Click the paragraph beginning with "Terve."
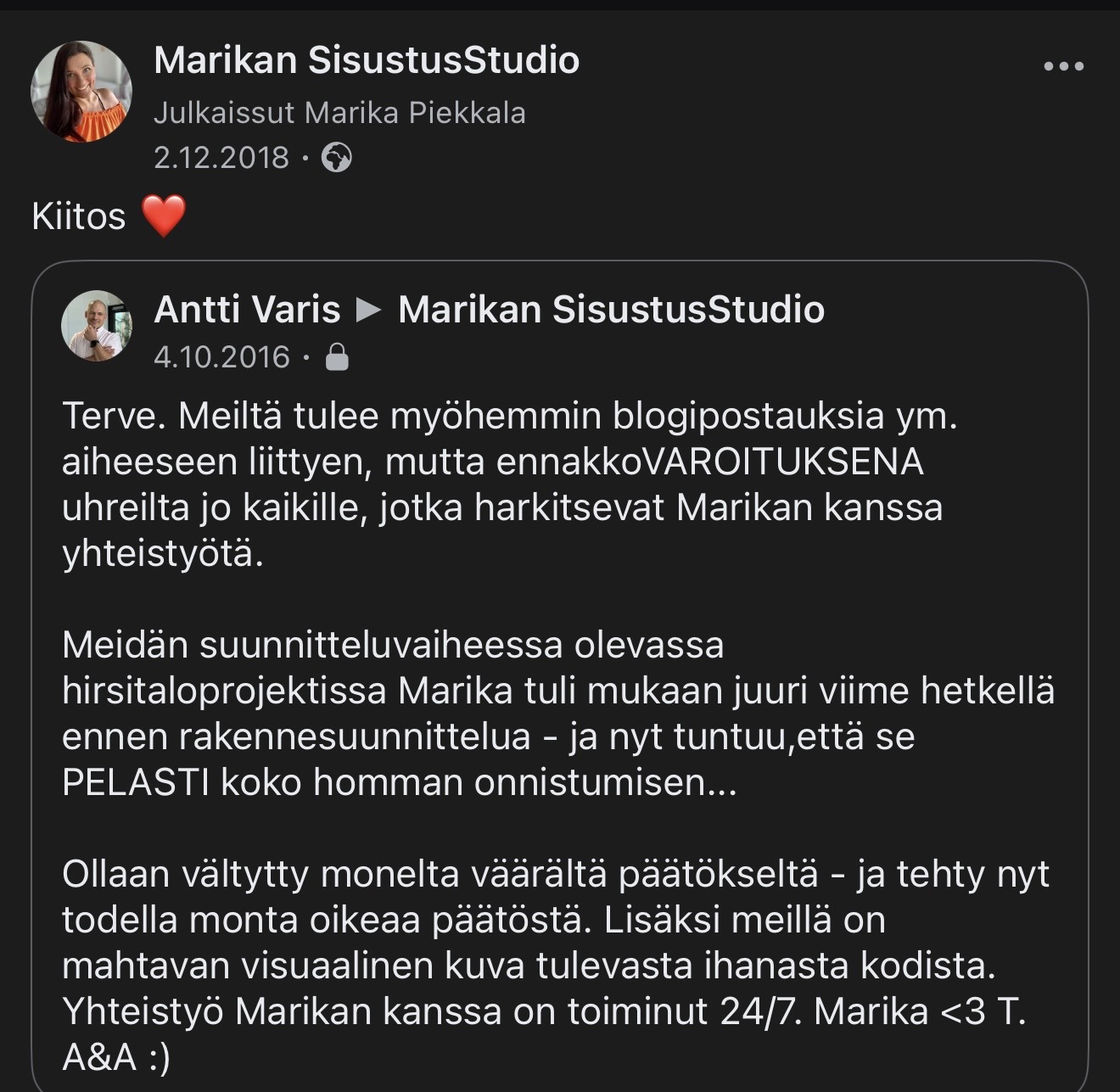Screen dimensions: 1120x1092 509,484
